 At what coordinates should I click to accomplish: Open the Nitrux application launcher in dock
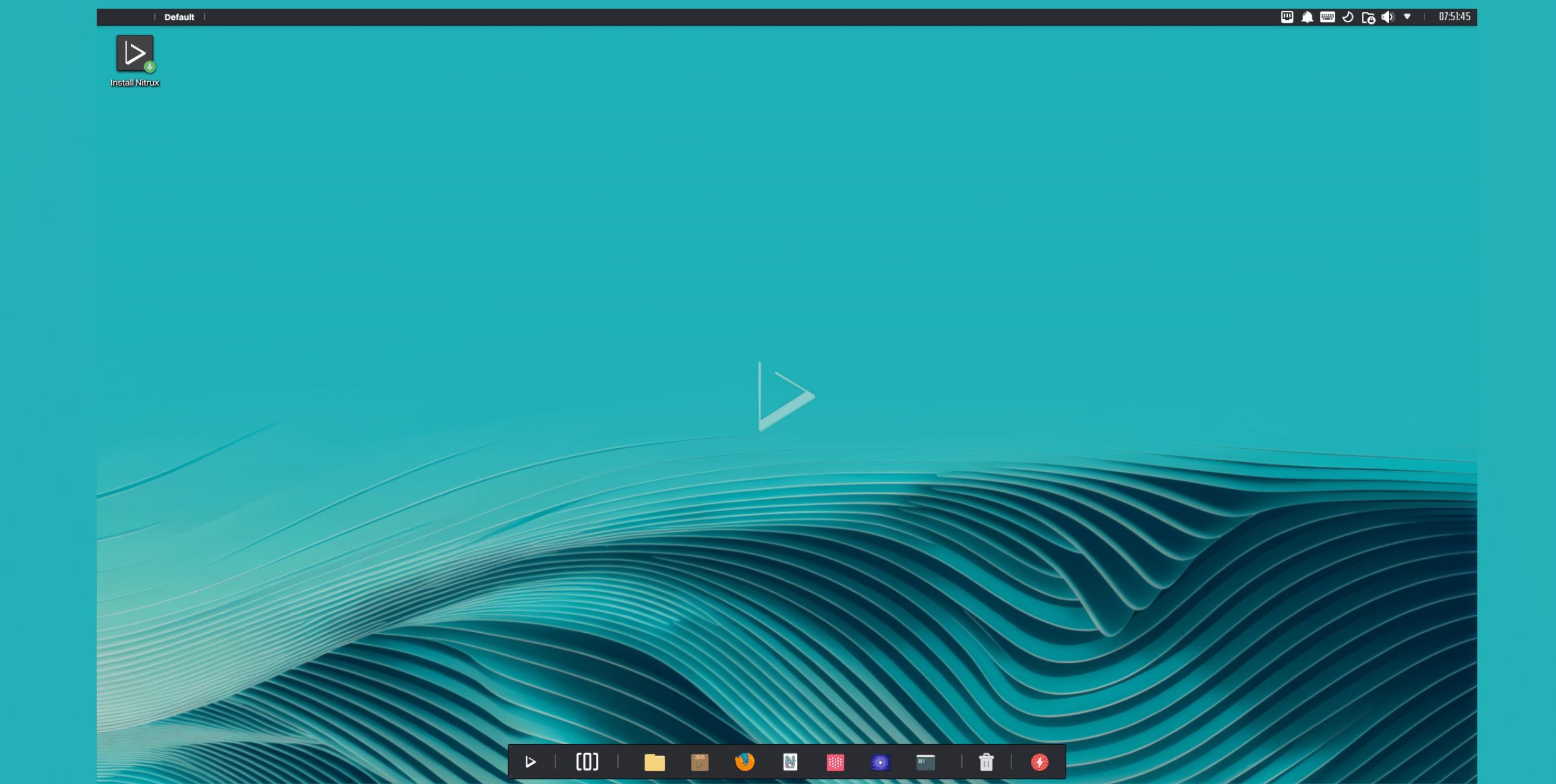(530, 762)
